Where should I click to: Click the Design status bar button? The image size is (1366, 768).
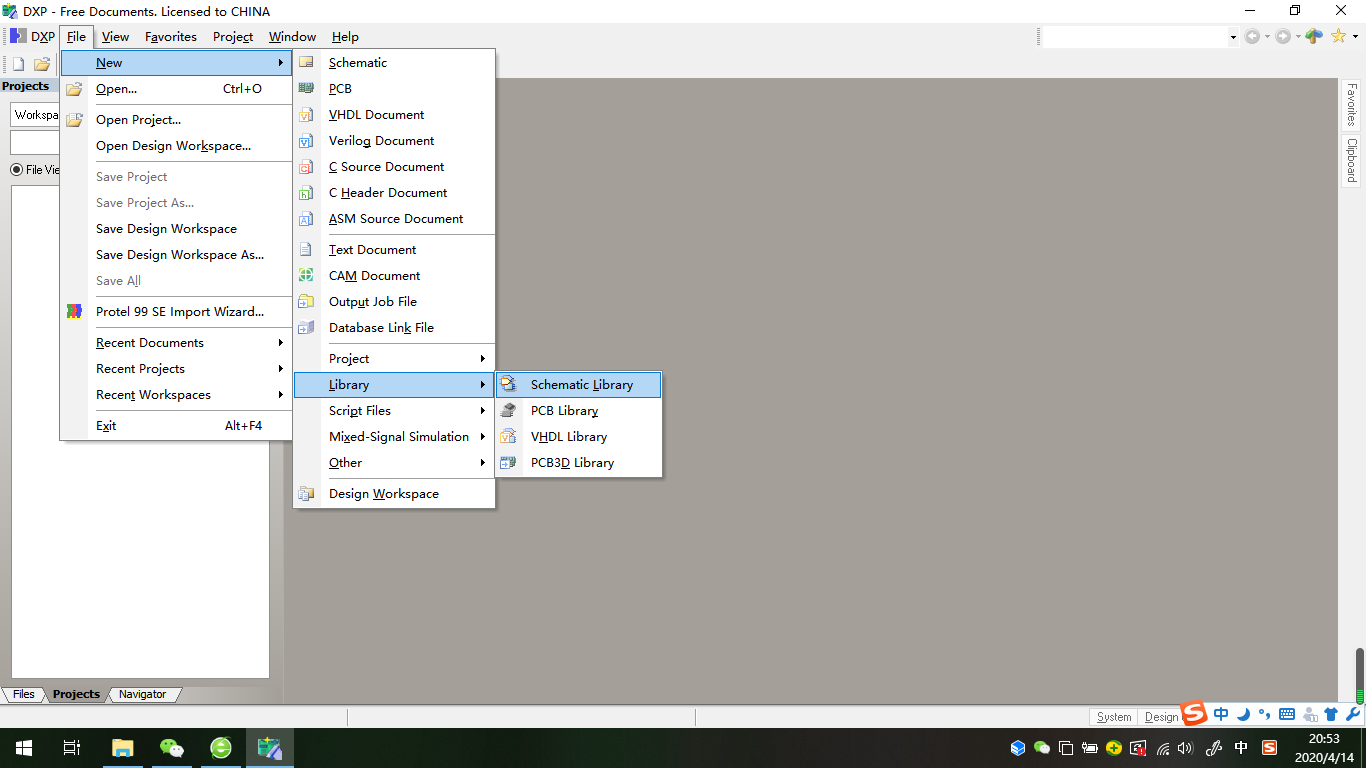1161,716
